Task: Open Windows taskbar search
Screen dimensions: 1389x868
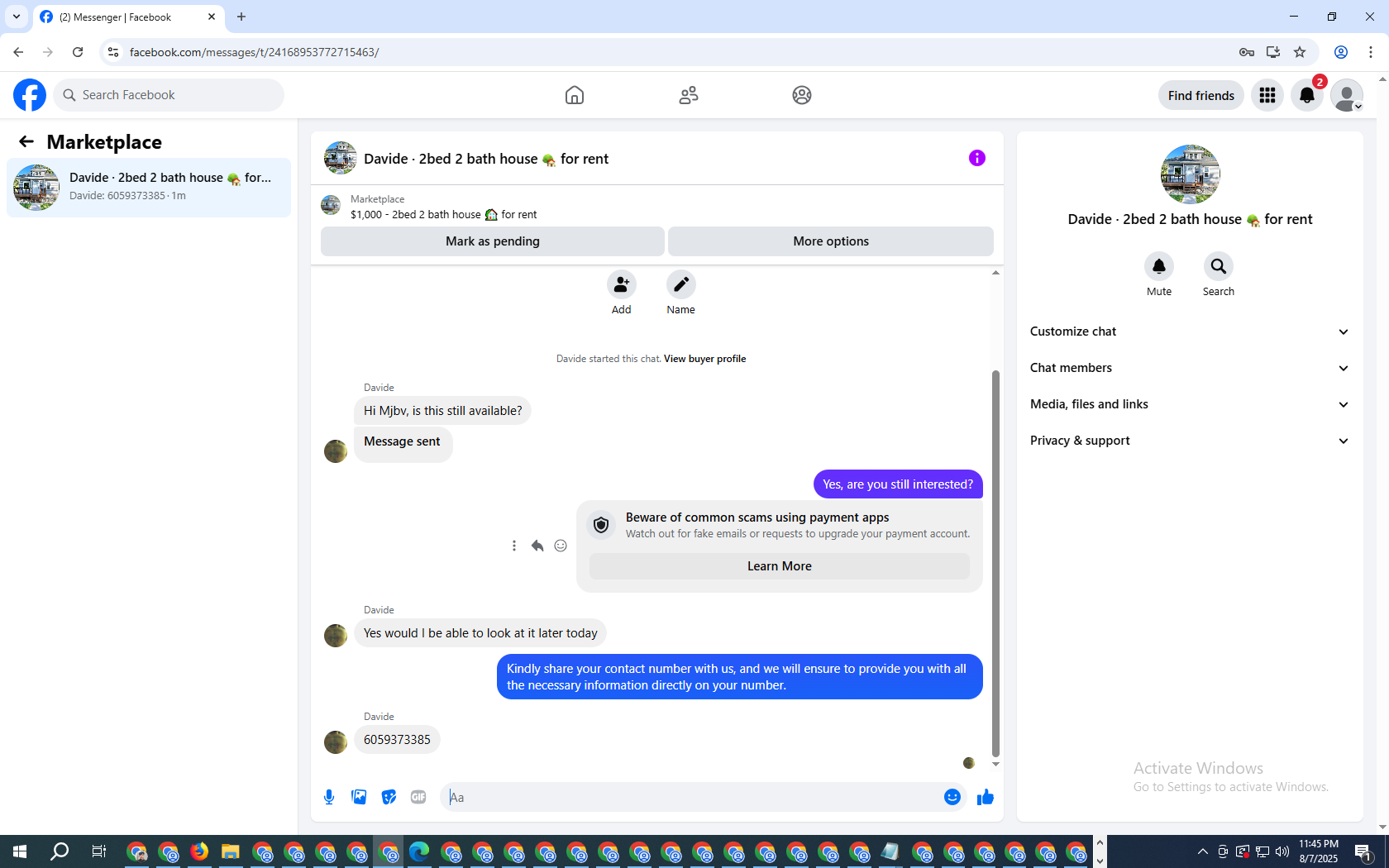Action: pyautogui.click(x=60, y=851)
